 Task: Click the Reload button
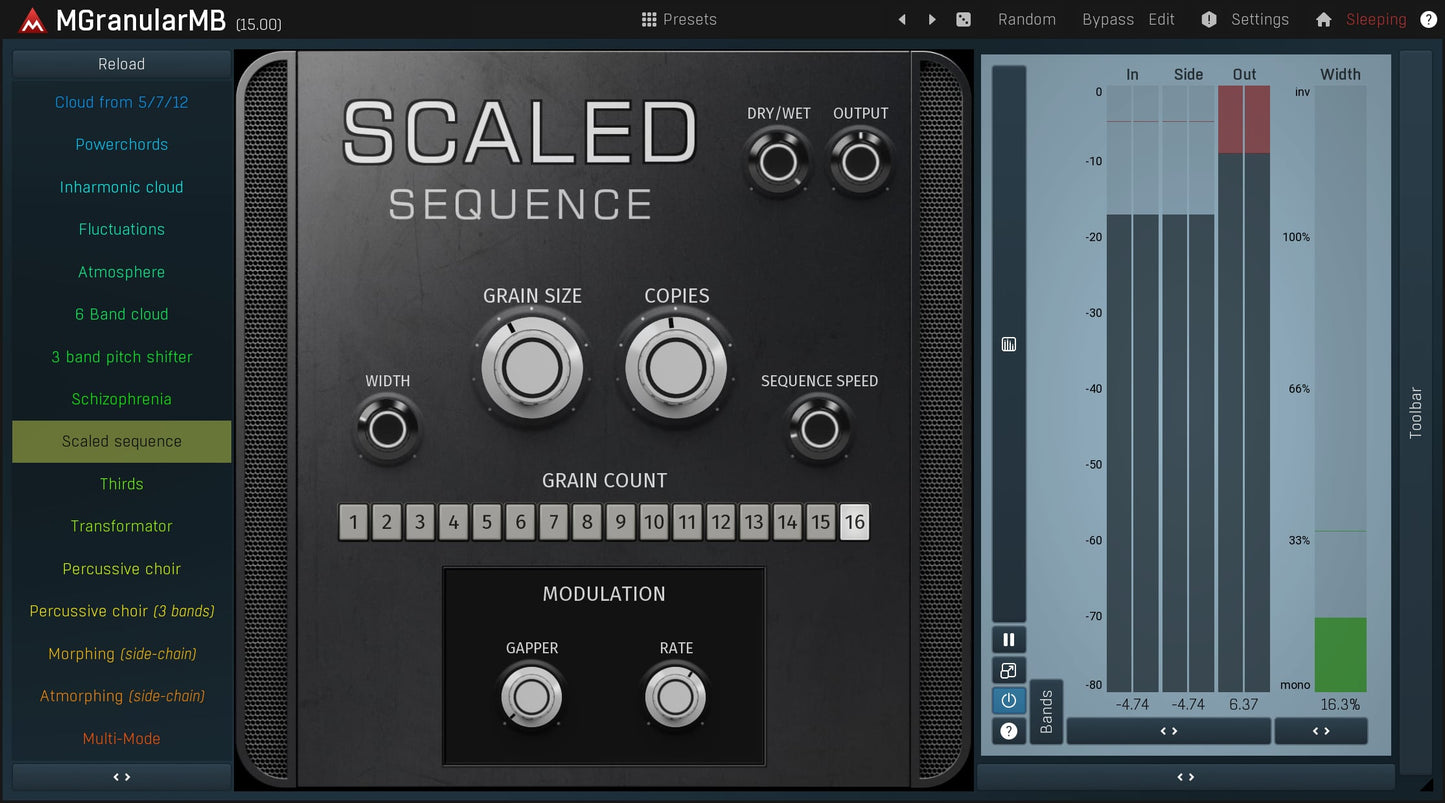121,64
